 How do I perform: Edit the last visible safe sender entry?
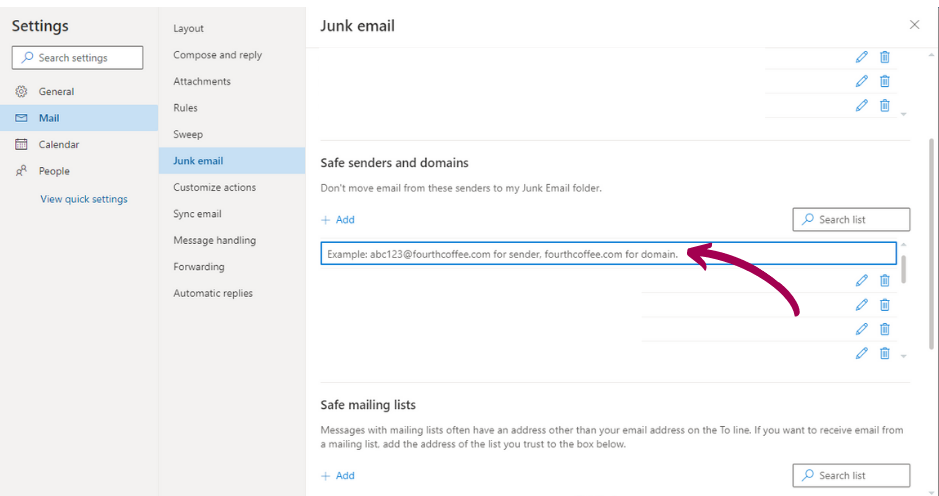click(x=861, y=353)
